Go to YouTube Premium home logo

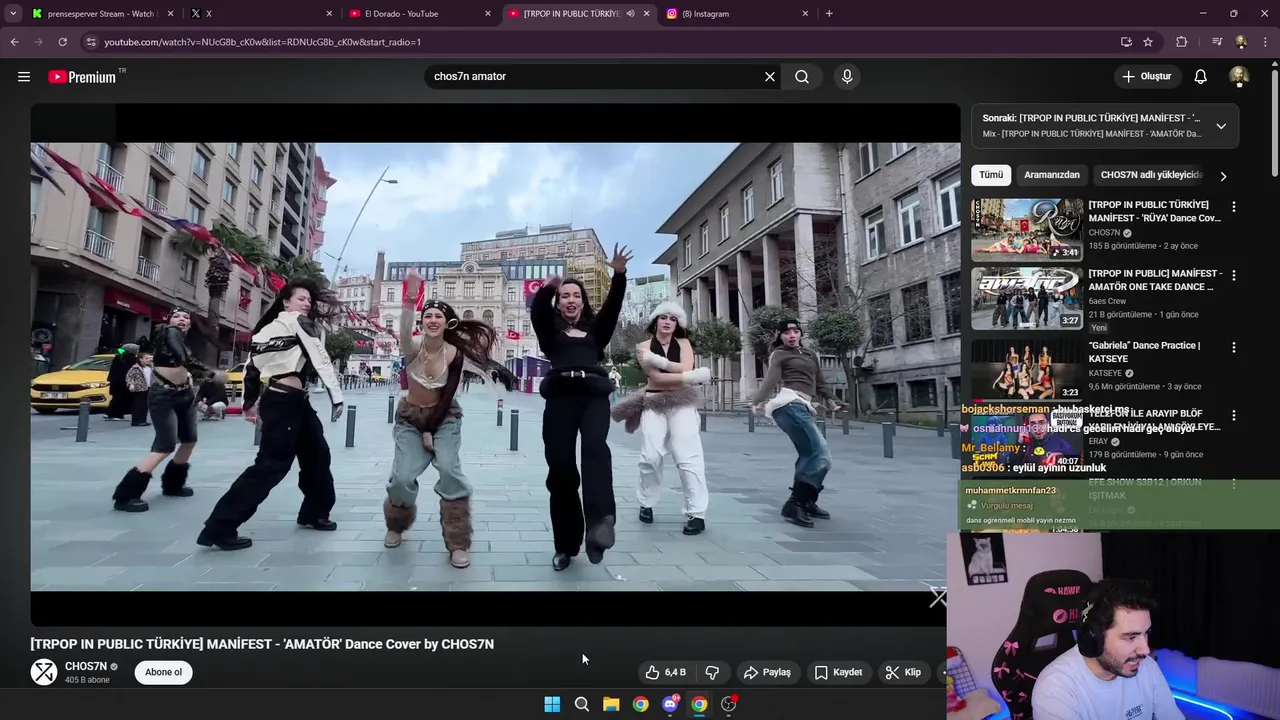[82, 77]
